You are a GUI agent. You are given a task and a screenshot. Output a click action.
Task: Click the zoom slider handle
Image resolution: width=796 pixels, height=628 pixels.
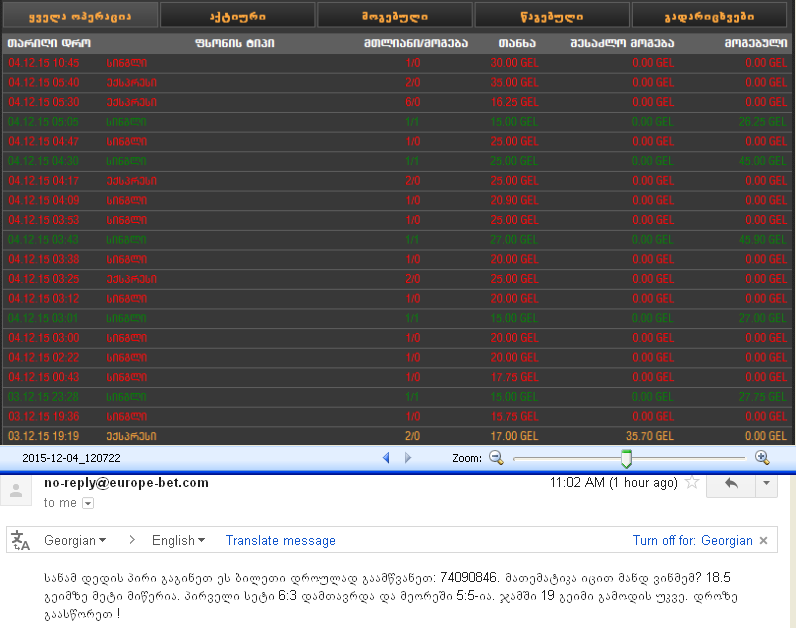(626, 458)
